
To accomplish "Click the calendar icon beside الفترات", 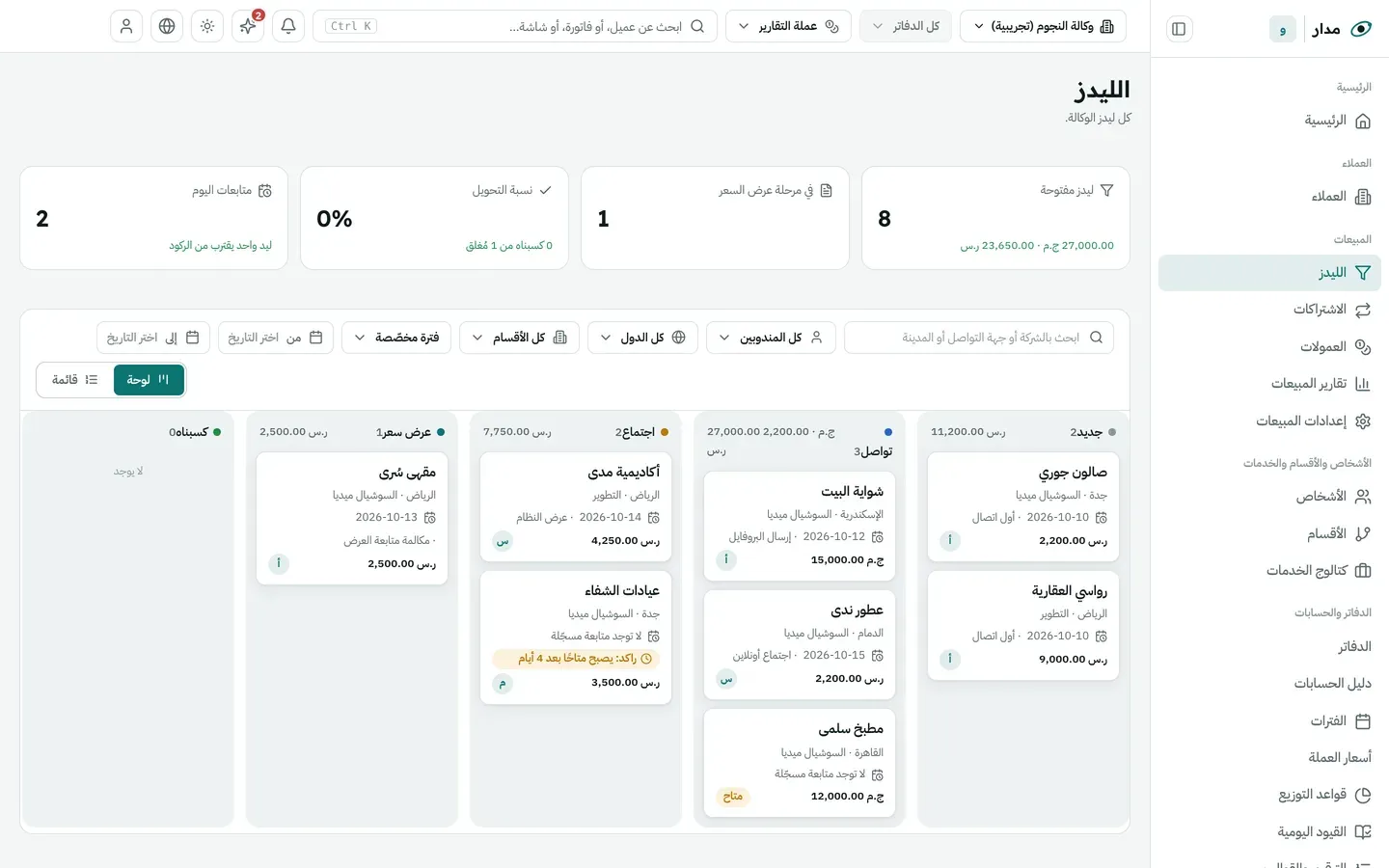I will pyautogui.click(x=1363, y=721).
